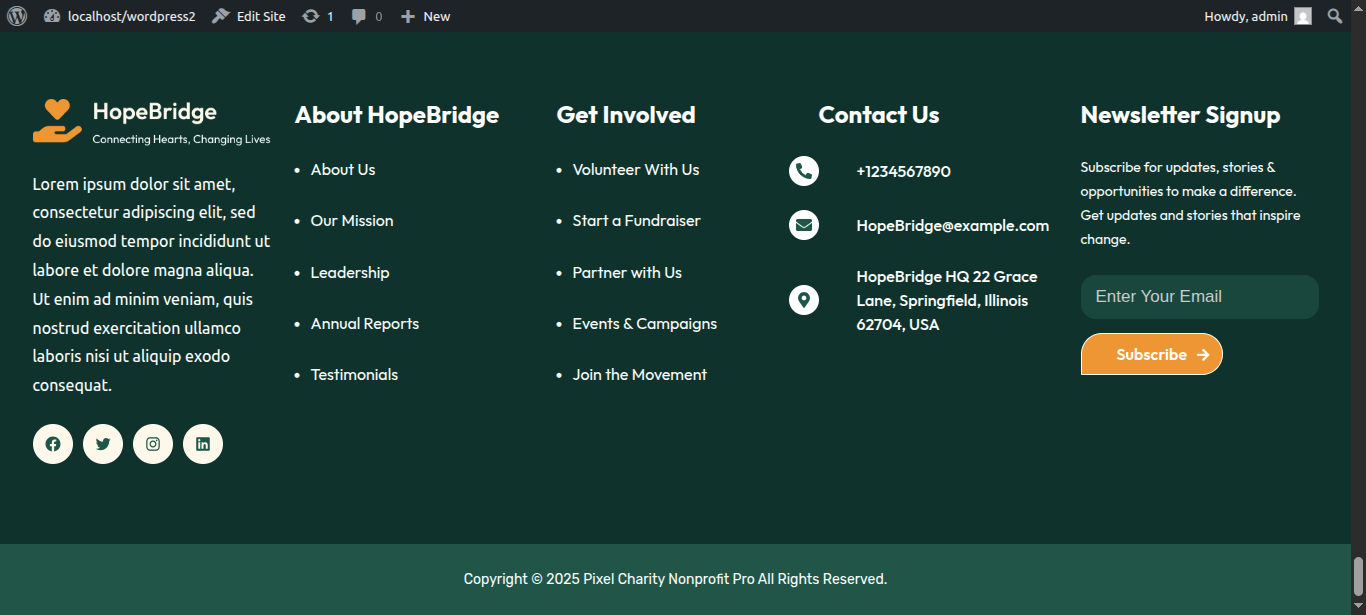The image size is (1366, 615).
Task: Open the Twitter social icon
Action: [x=103, y=444]
